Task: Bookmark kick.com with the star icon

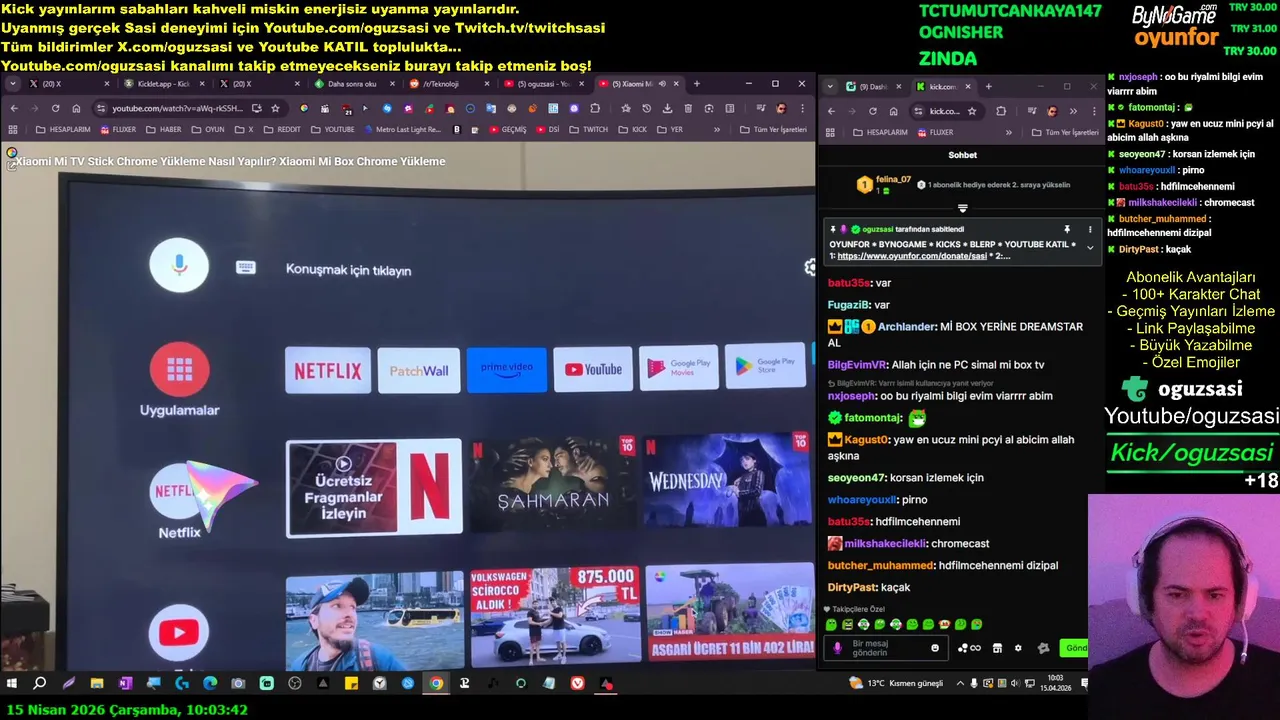Action: pos(972,111)
